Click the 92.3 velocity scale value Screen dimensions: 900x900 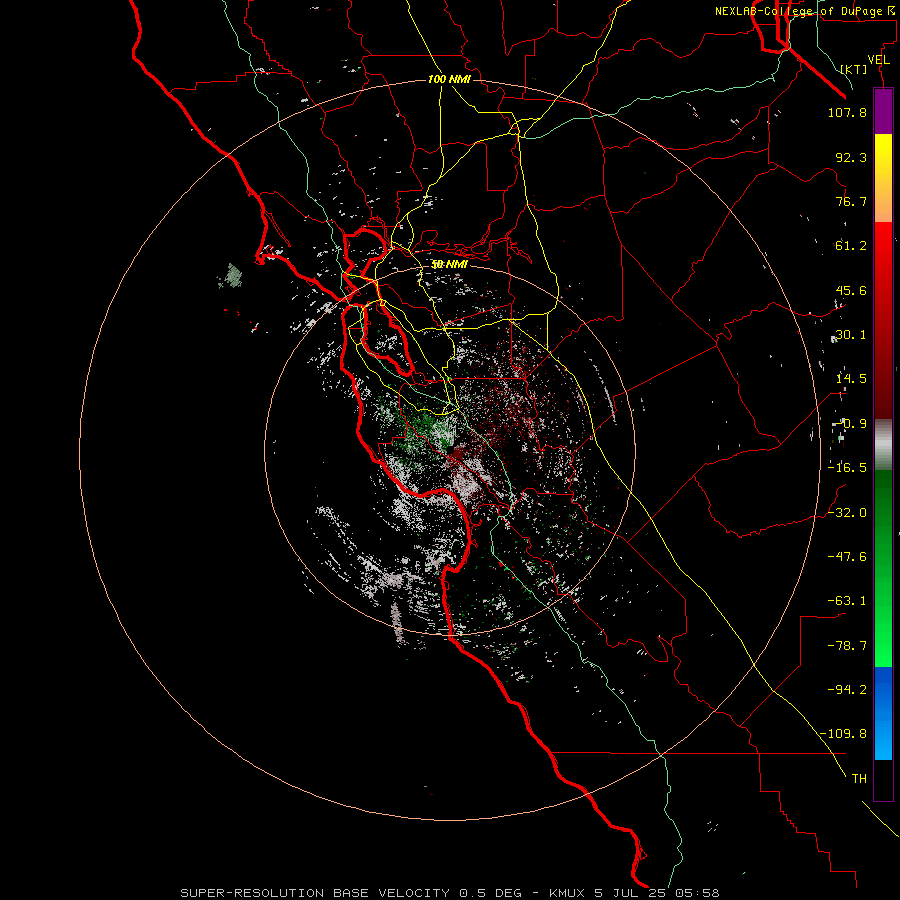click(851, 157)
